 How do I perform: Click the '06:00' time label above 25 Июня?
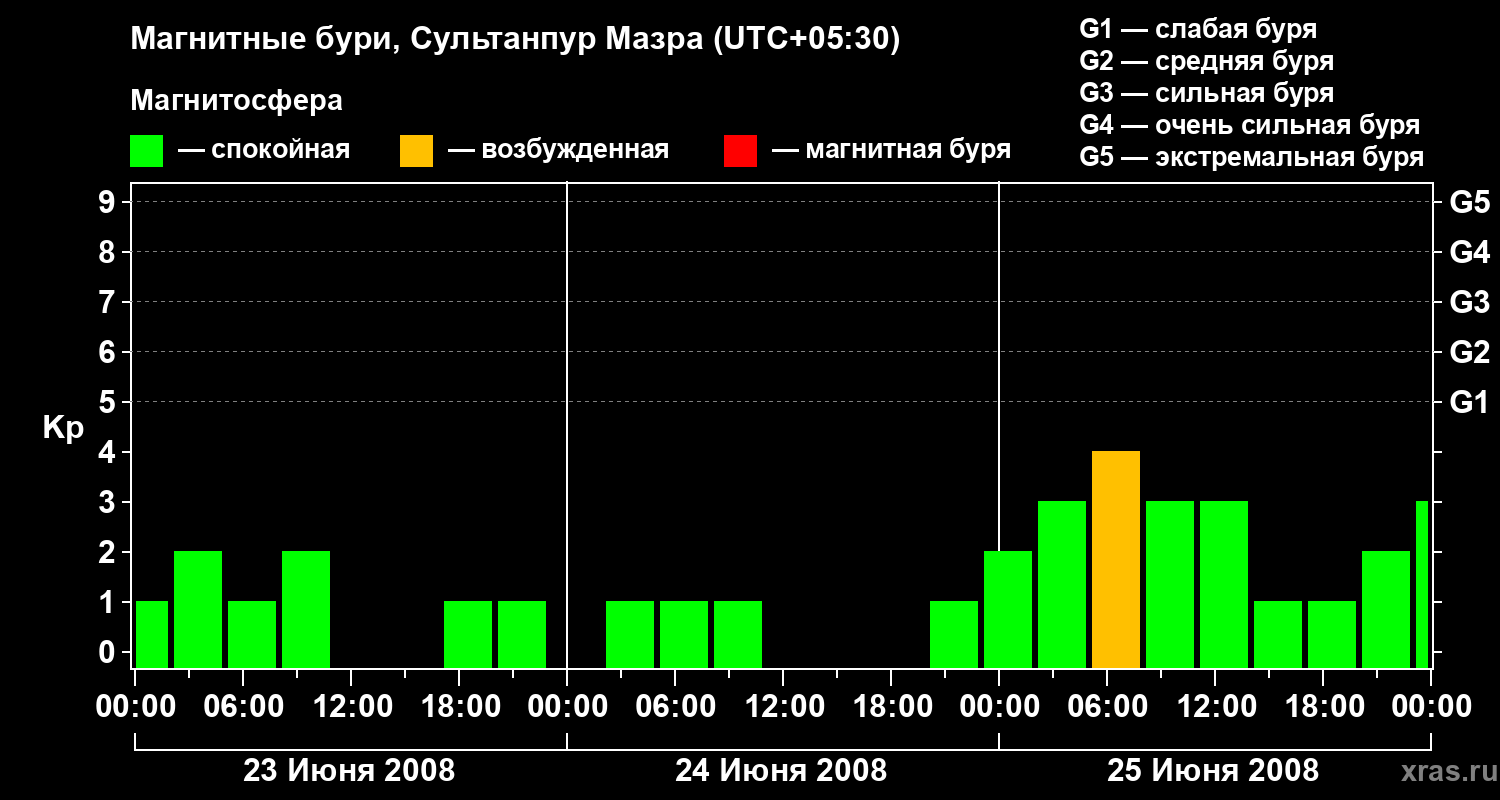[1107, 708]
